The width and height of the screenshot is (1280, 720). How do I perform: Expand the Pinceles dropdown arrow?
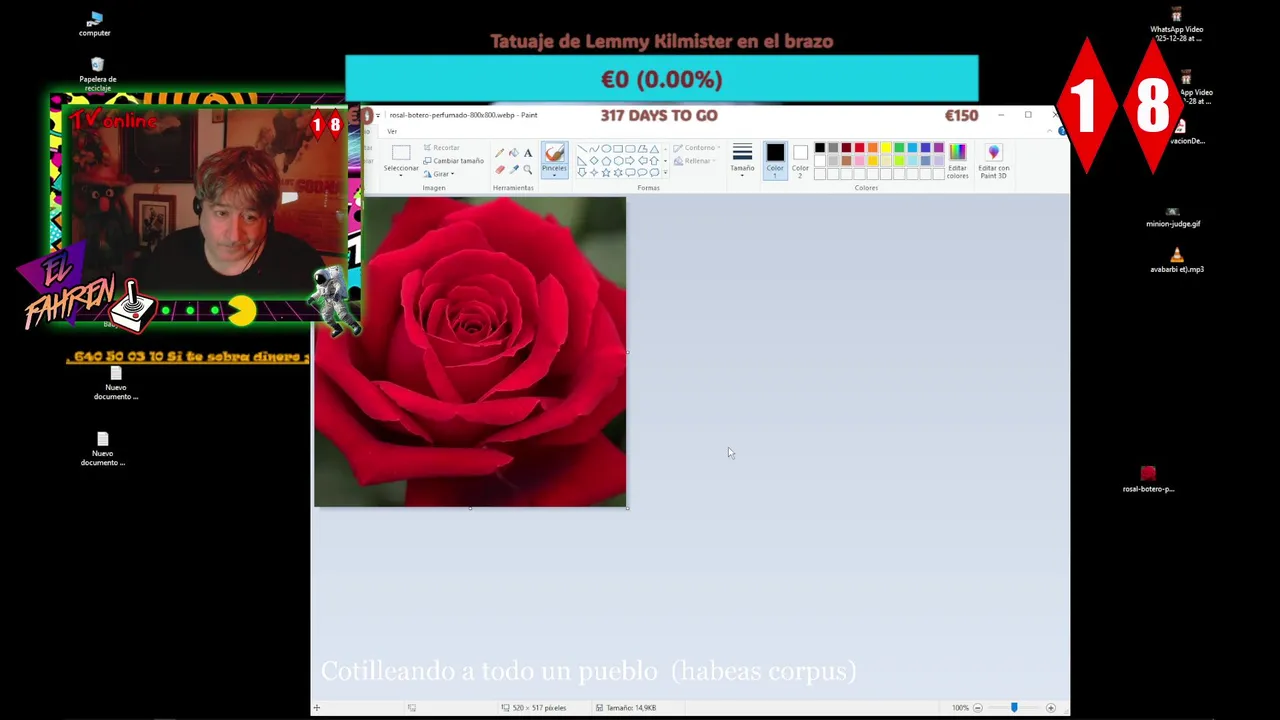pyautogui.click(x=555, y=175)
